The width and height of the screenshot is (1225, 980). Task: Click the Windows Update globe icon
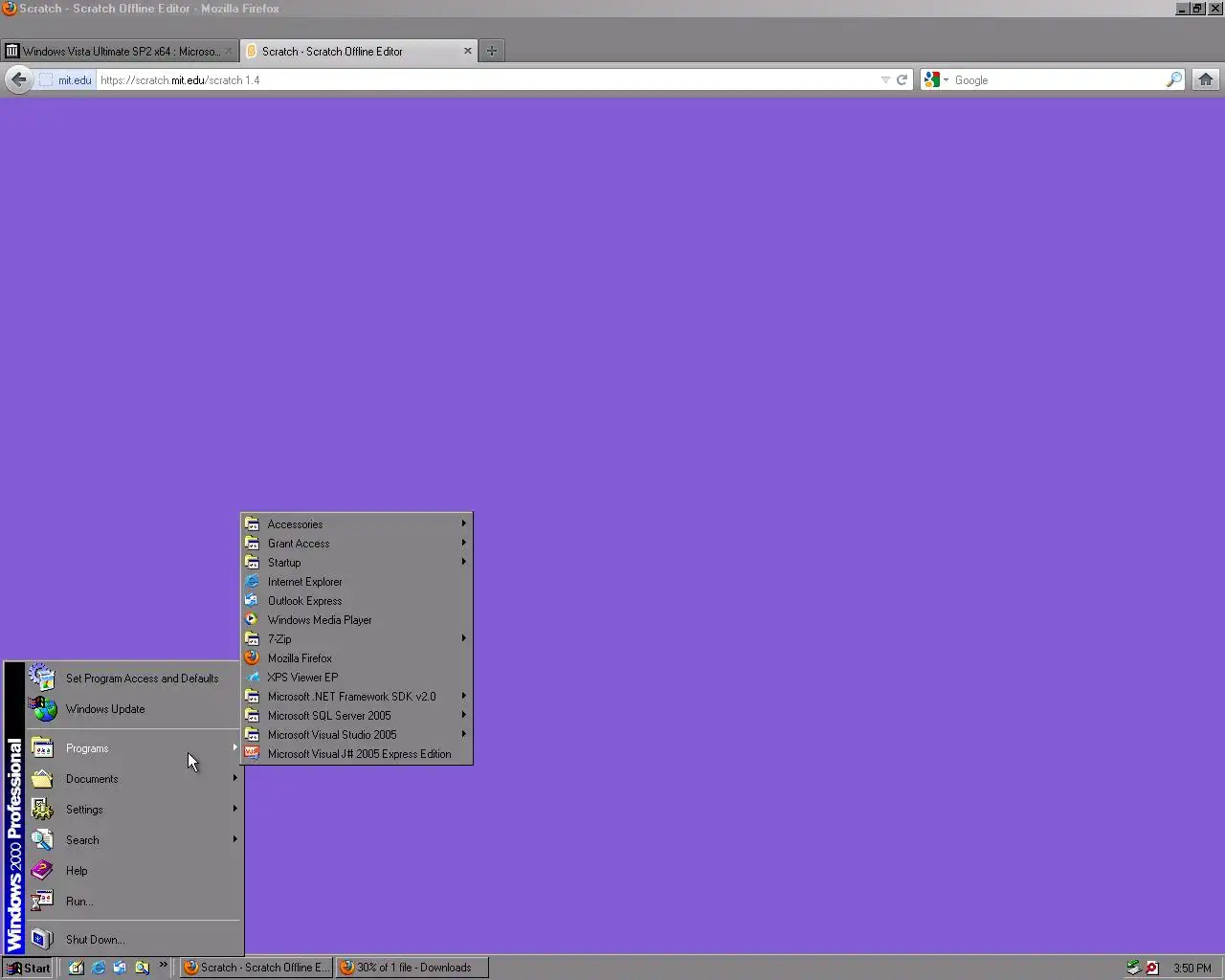pyautogui.click(x=42, y=709)
